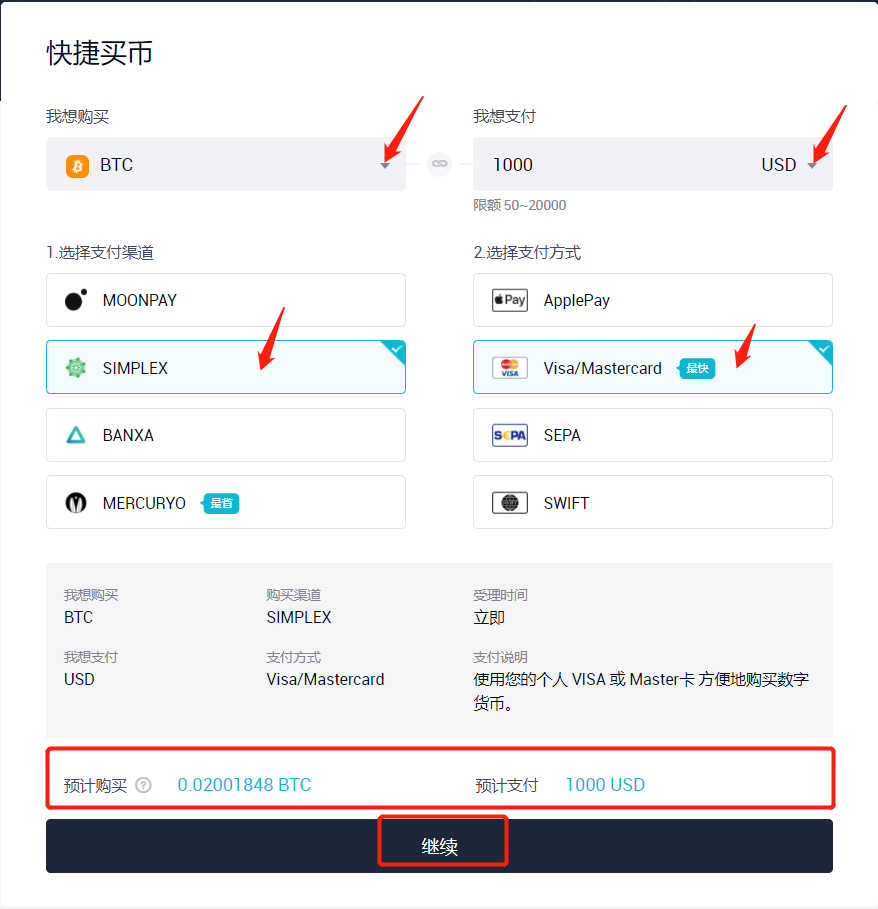The height and width of the screenshot is (909, 878).
Task: Click the Banxa triangle logo
Action: 76,435
